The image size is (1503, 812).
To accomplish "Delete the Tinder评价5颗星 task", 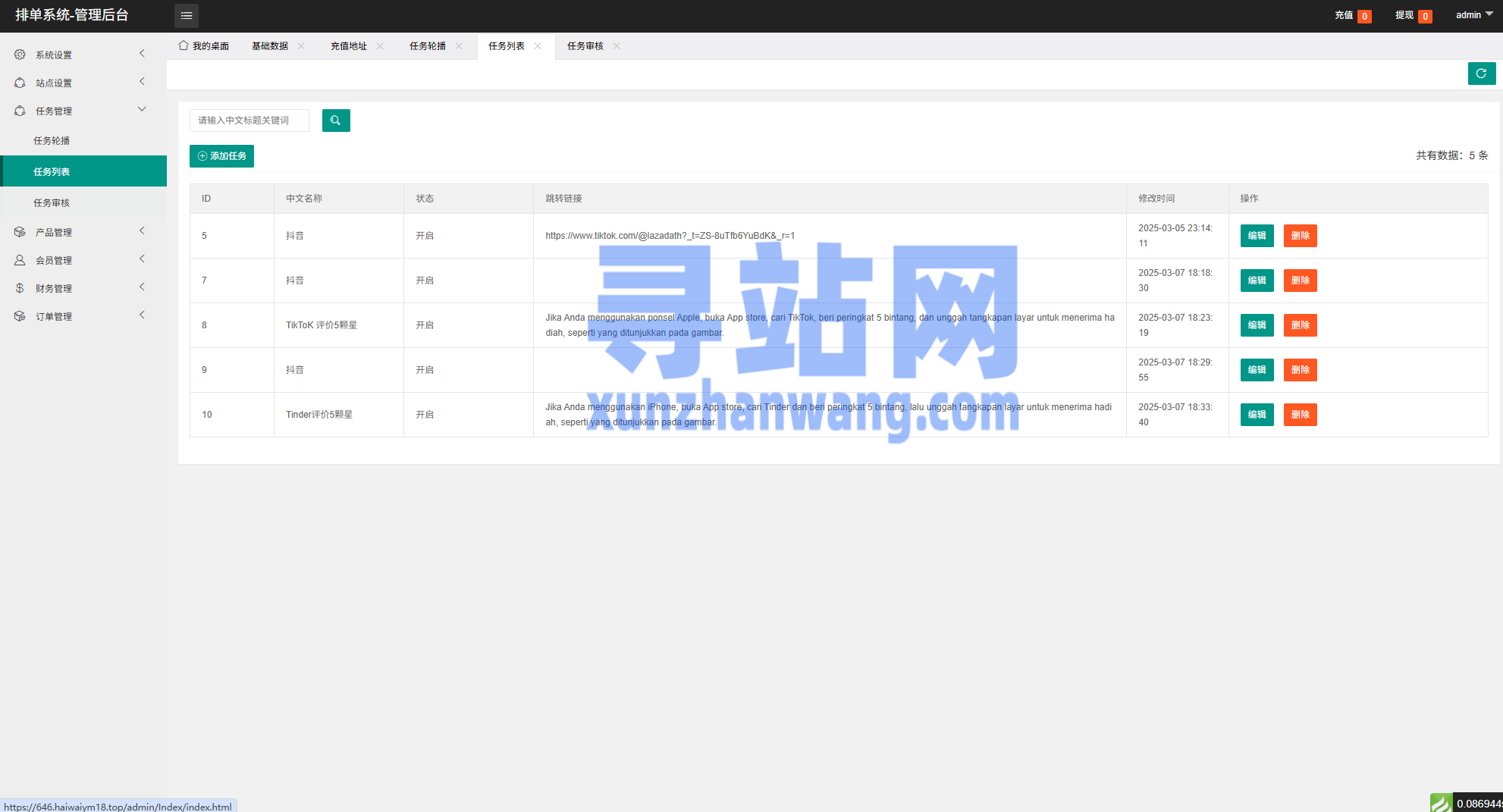I will pos(1300,415).
